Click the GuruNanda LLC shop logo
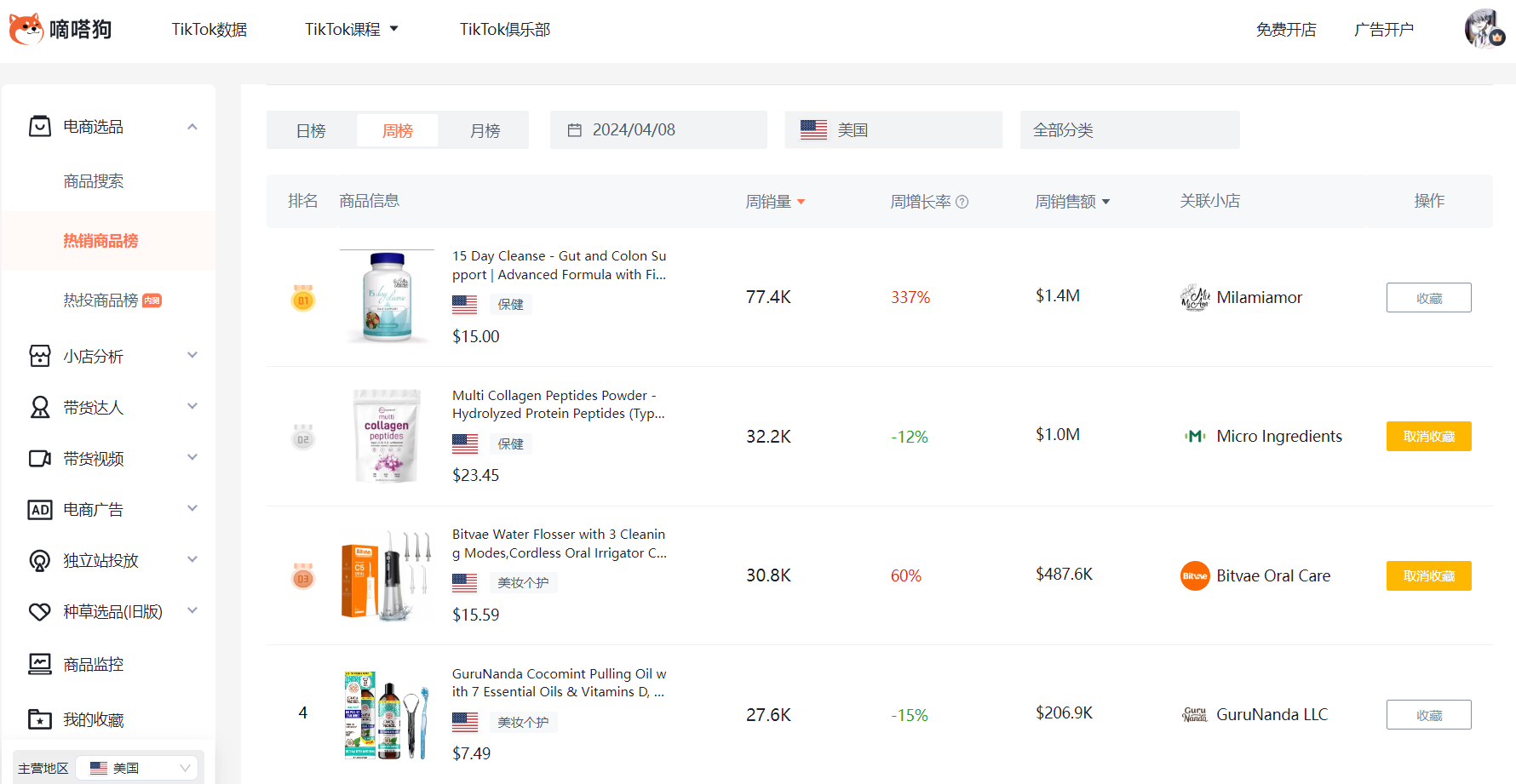The width and height of the screenshot is (1516, 784). point(1195,714)
